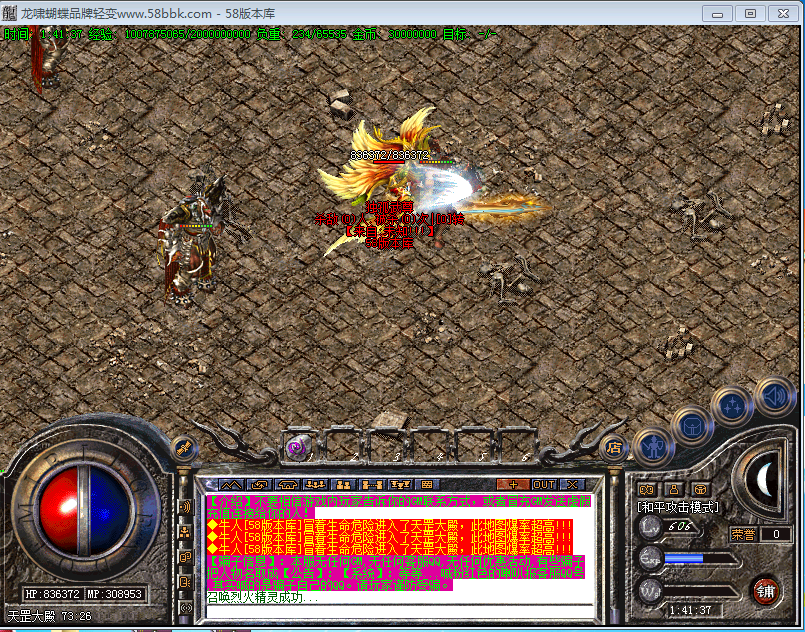Toggle the third chat filter icon on left strip
This screenshot has height=632, width=805.
tap(185, 557)
